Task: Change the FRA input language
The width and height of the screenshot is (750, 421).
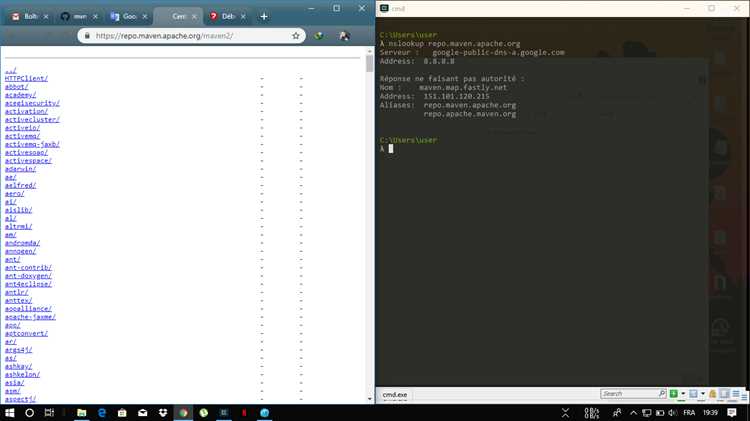Action: click(x=689, y=412)
